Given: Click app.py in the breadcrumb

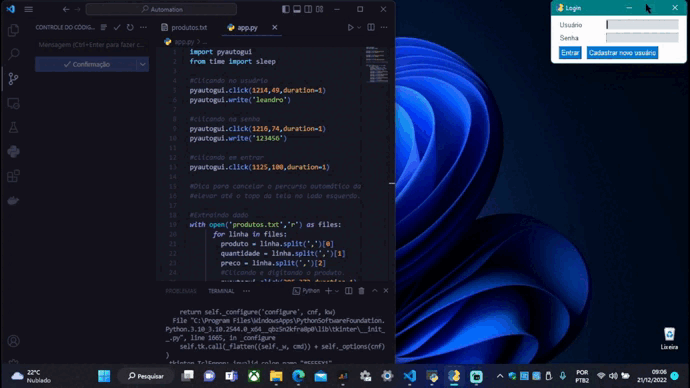Looking at the screenshot, I should click(x=184, y=42).
